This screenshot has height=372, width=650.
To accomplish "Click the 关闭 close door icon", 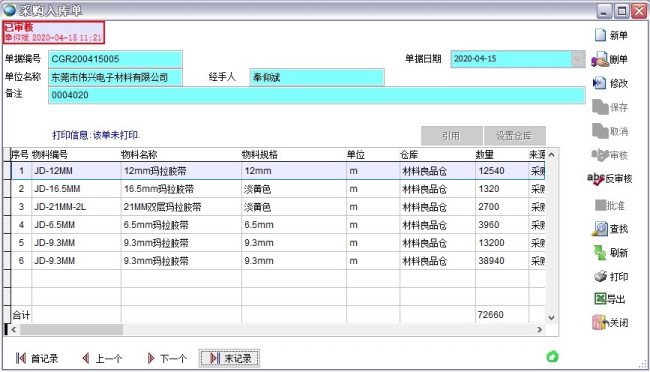I will click(600, 322).
